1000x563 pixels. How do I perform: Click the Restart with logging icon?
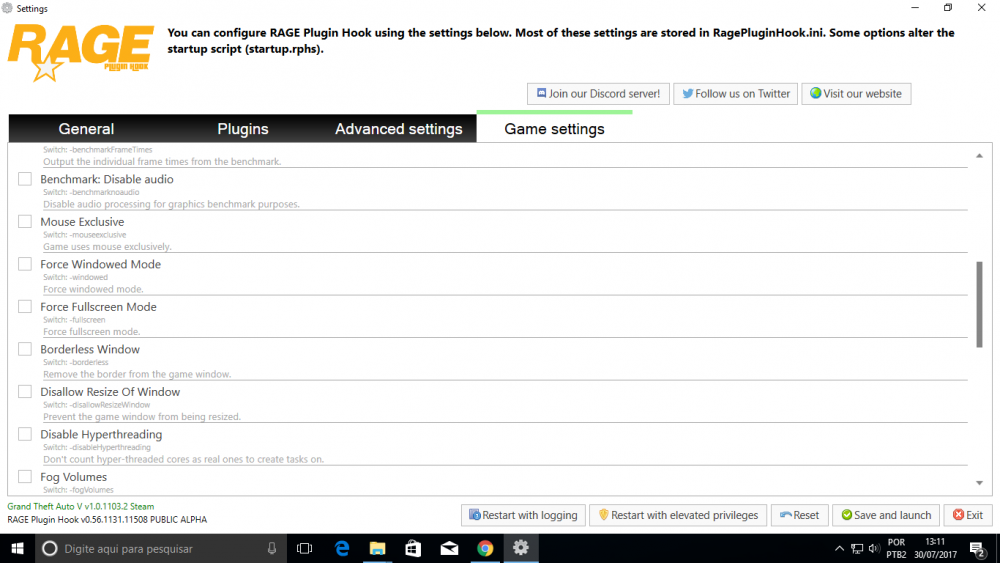pyautogui.click(x=474, y=515)
